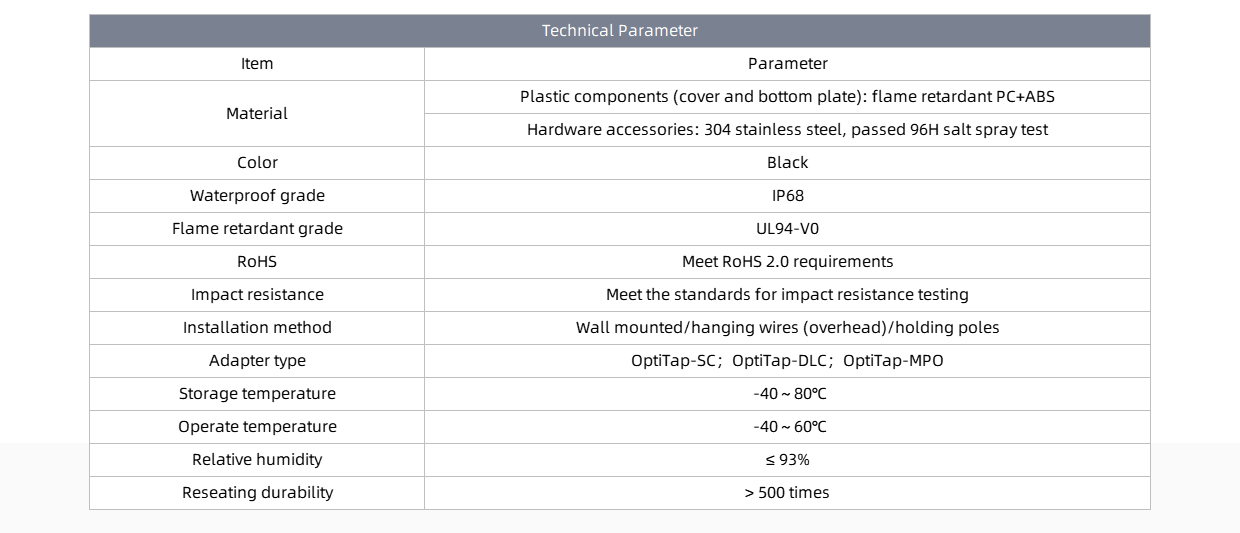Click the UL94-V0 flame retardant value
The height and width of the screenshot is (533, 1240).
tap(788, 229)
